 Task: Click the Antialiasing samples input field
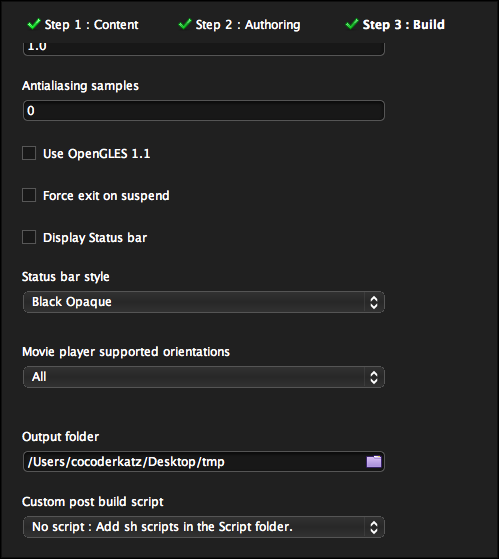point(204,111)
